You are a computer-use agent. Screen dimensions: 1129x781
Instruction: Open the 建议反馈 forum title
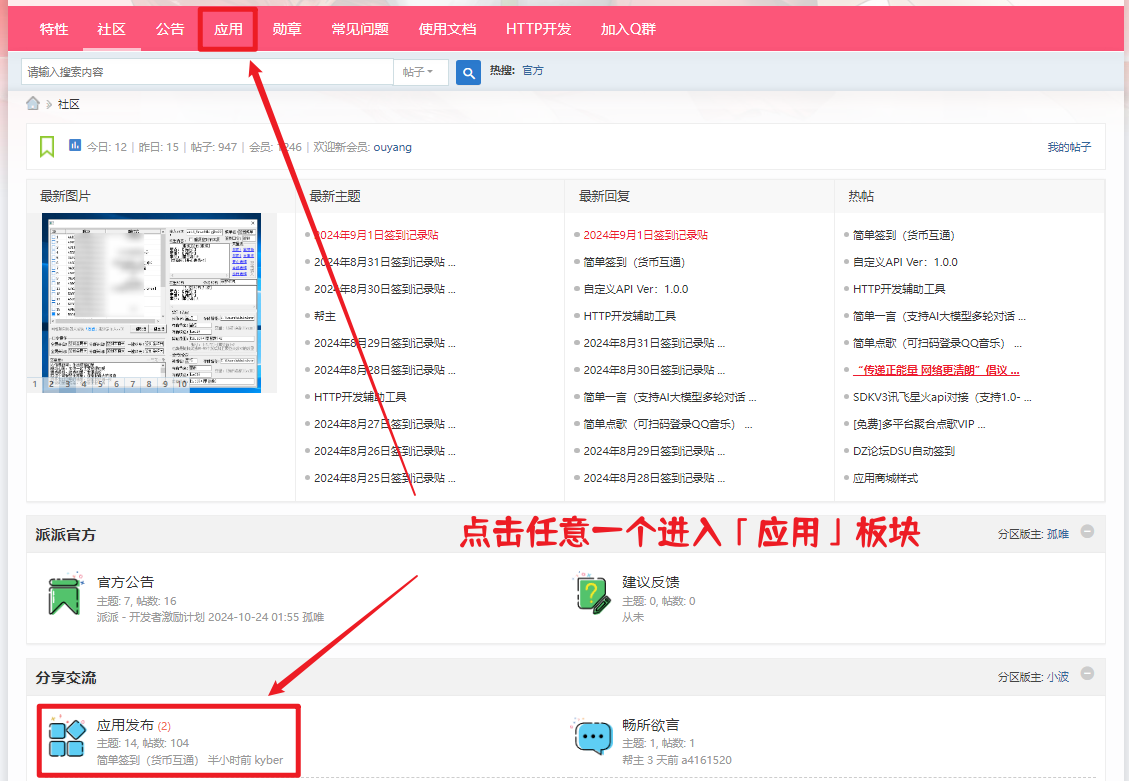(651, 582)
